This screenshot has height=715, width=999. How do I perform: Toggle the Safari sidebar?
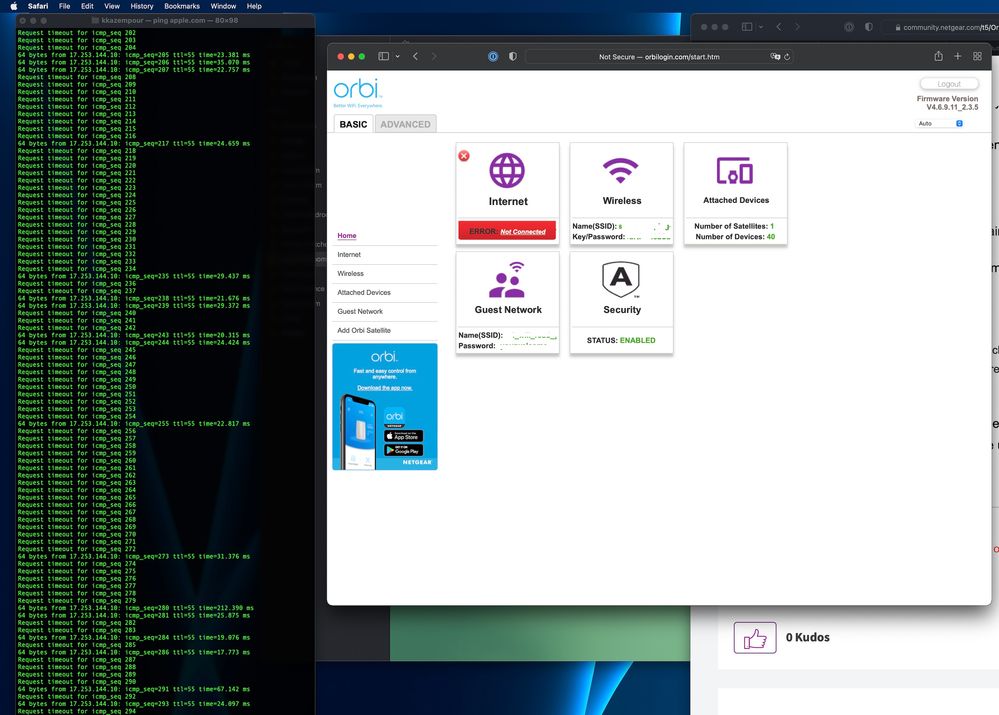[x=383, y=57]
